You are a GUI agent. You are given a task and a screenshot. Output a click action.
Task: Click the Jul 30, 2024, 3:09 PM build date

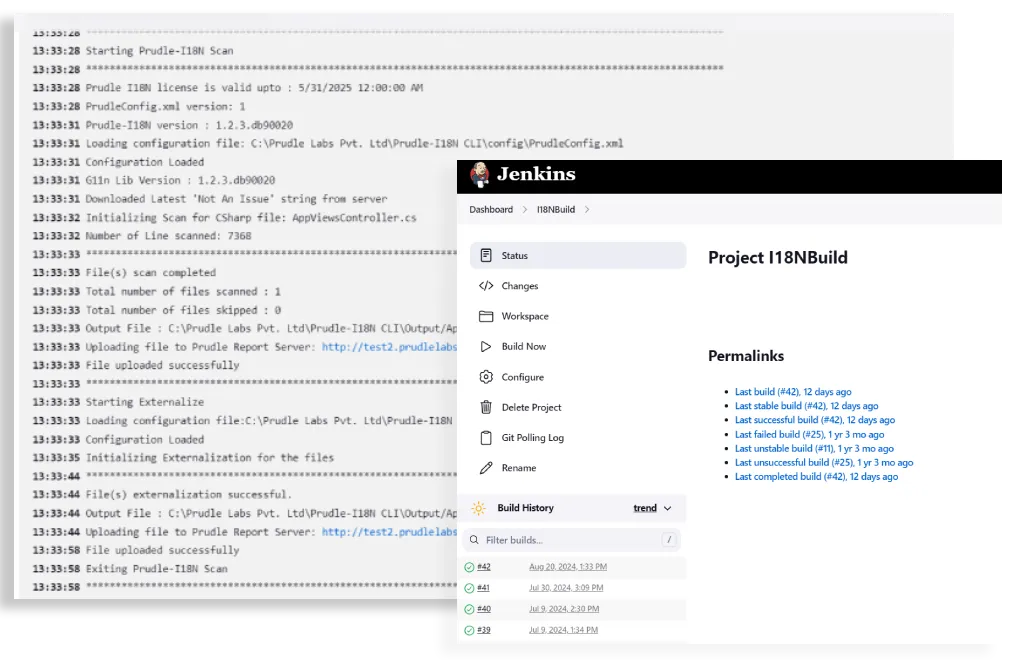566,588
